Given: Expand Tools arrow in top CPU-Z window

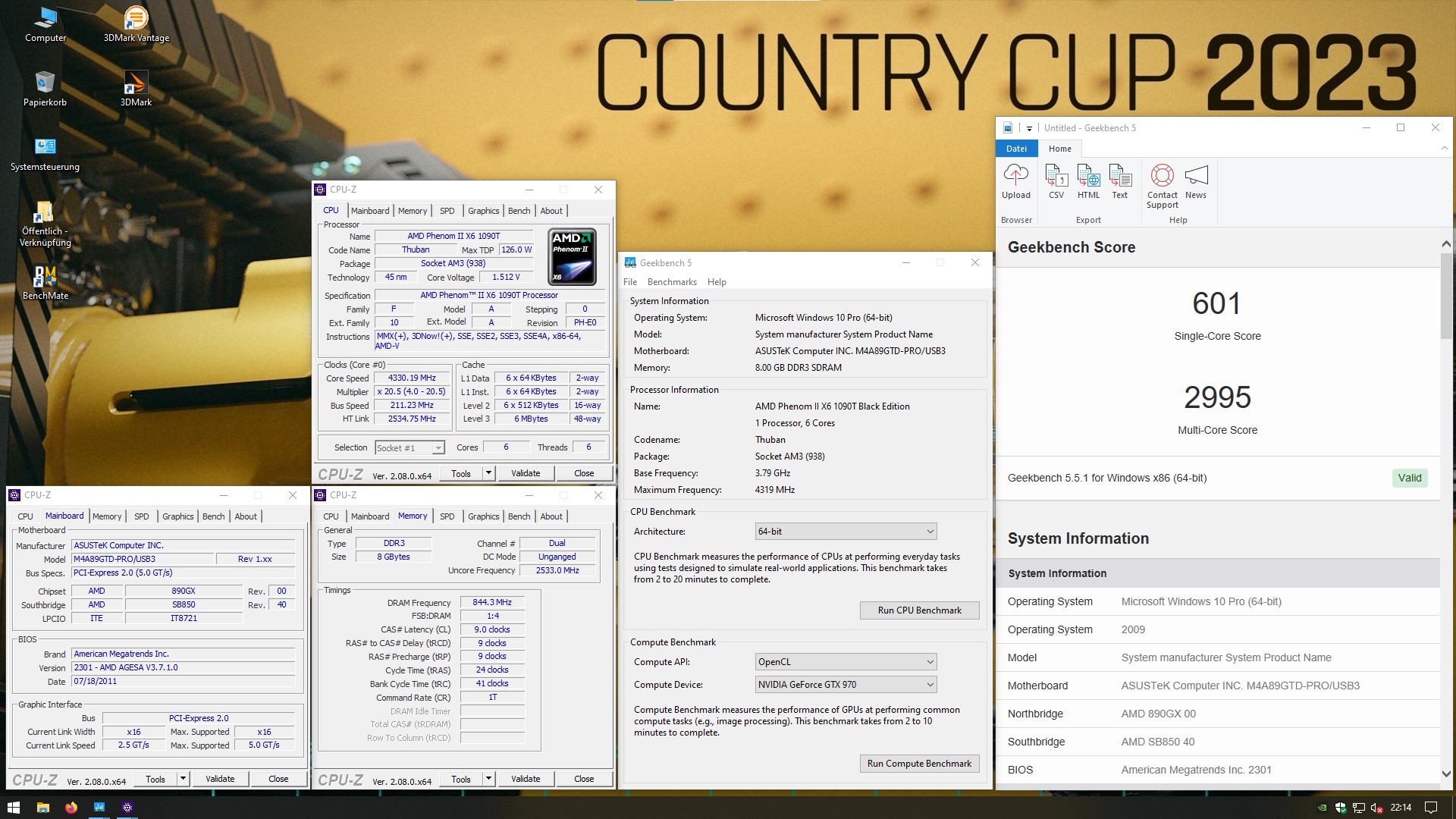Looking at the screenshot, I should (489, 473).
